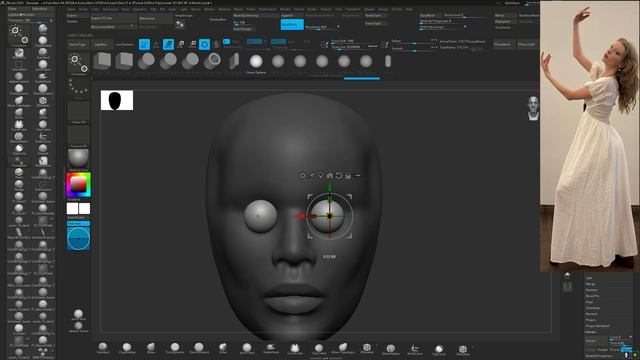Image resolution: width=640 pixels, height=360 pixels.
Task: Expand the Remesh section in subtool panel
Action: (591, 314)
